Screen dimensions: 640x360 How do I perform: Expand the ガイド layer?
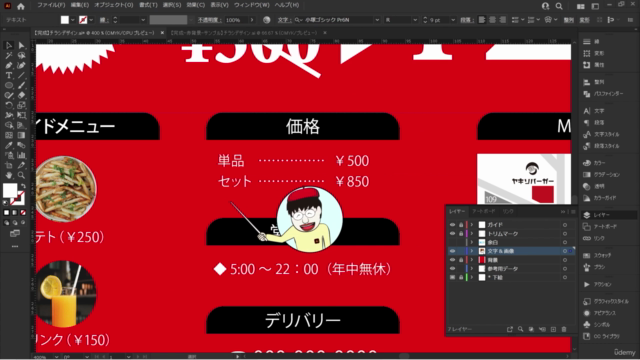tap(472, 225)
